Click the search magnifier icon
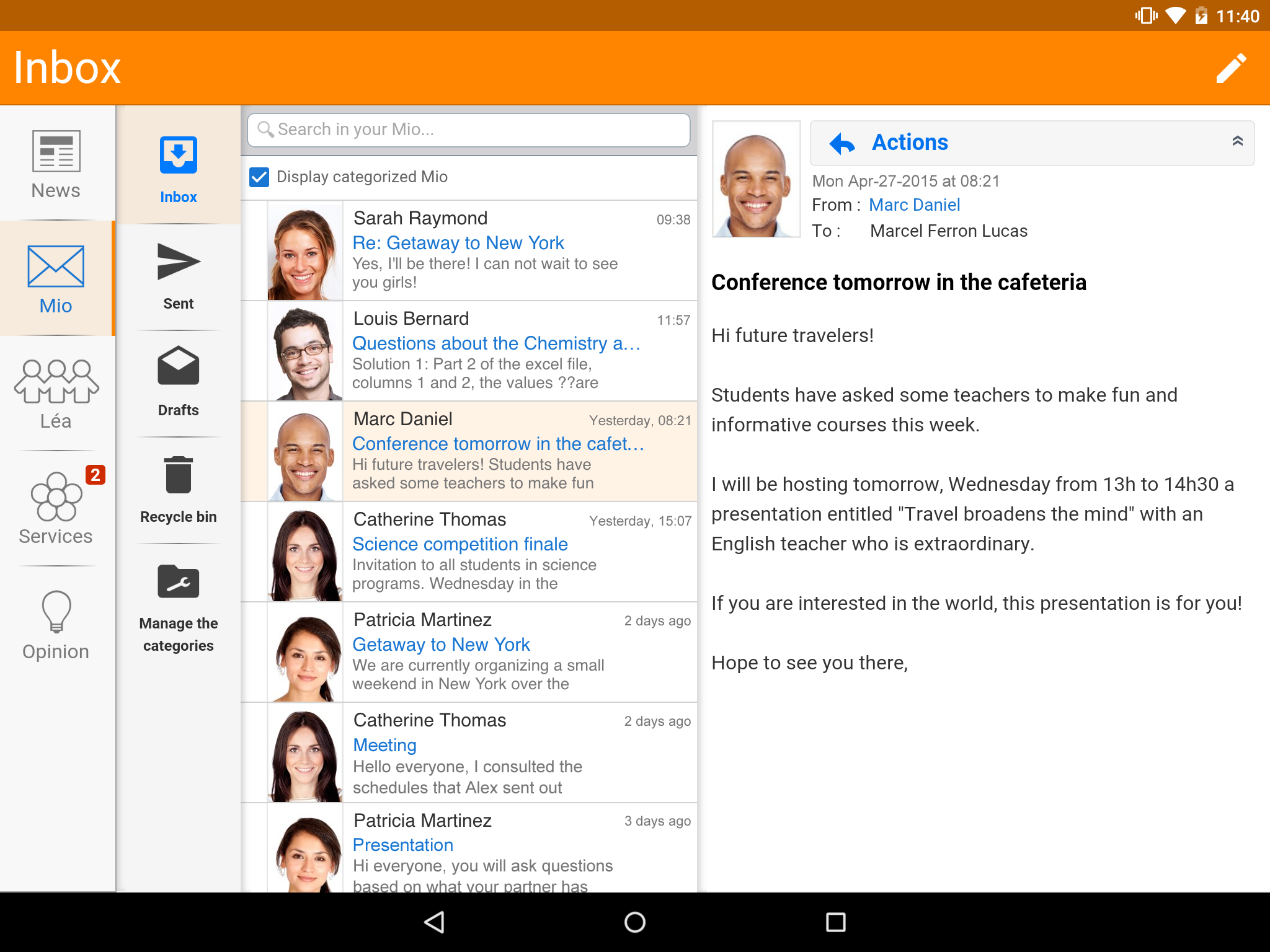 [265, 129]
